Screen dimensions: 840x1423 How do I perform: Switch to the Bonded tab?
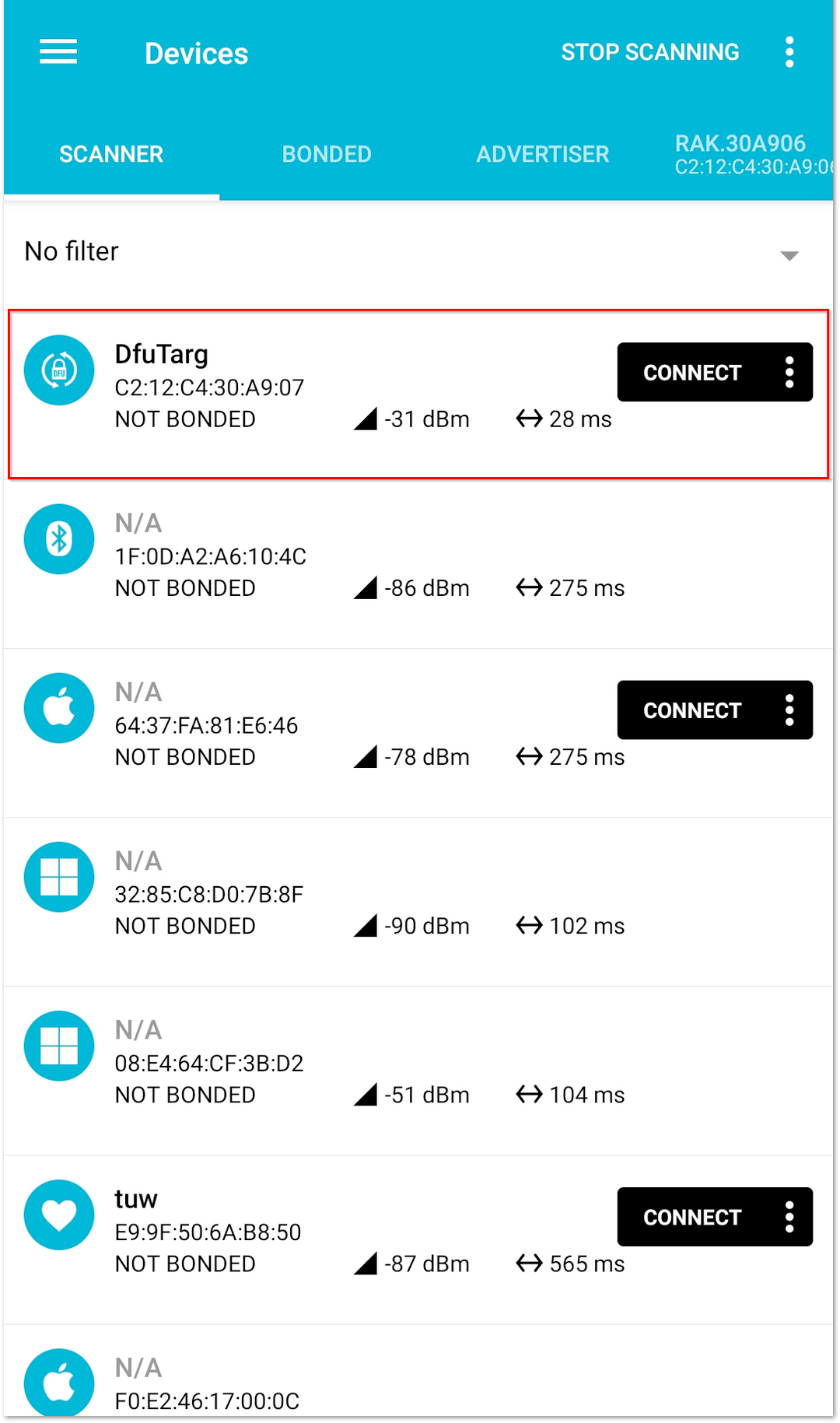327,154
